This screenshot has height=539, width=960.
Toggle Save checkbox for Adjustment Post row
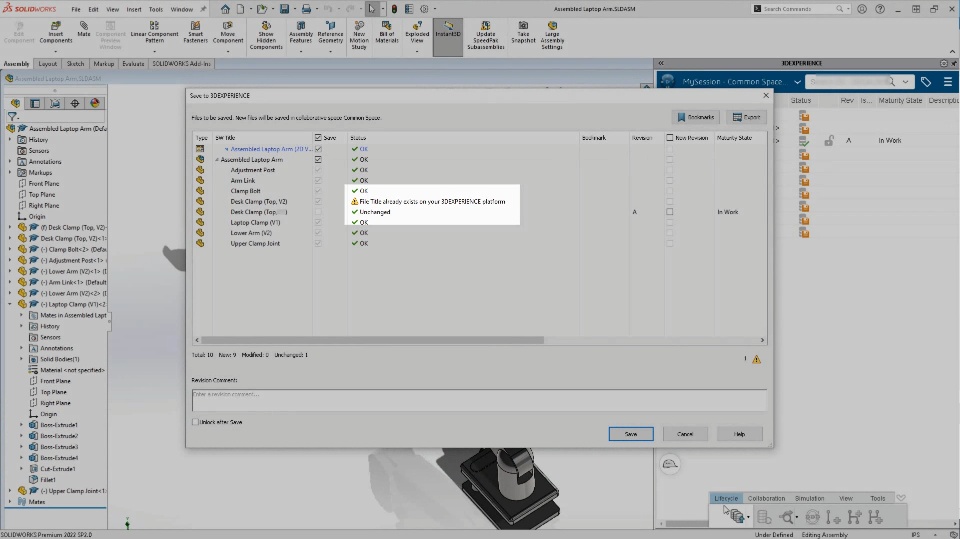318,170
